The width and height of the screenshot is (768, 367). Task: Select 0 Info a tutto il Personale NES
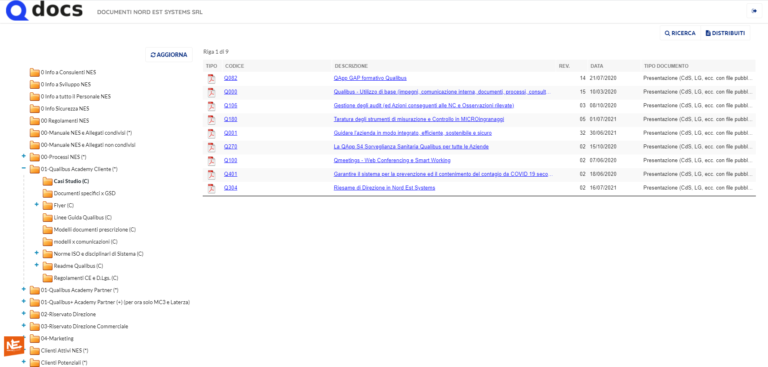pos(76,97)
